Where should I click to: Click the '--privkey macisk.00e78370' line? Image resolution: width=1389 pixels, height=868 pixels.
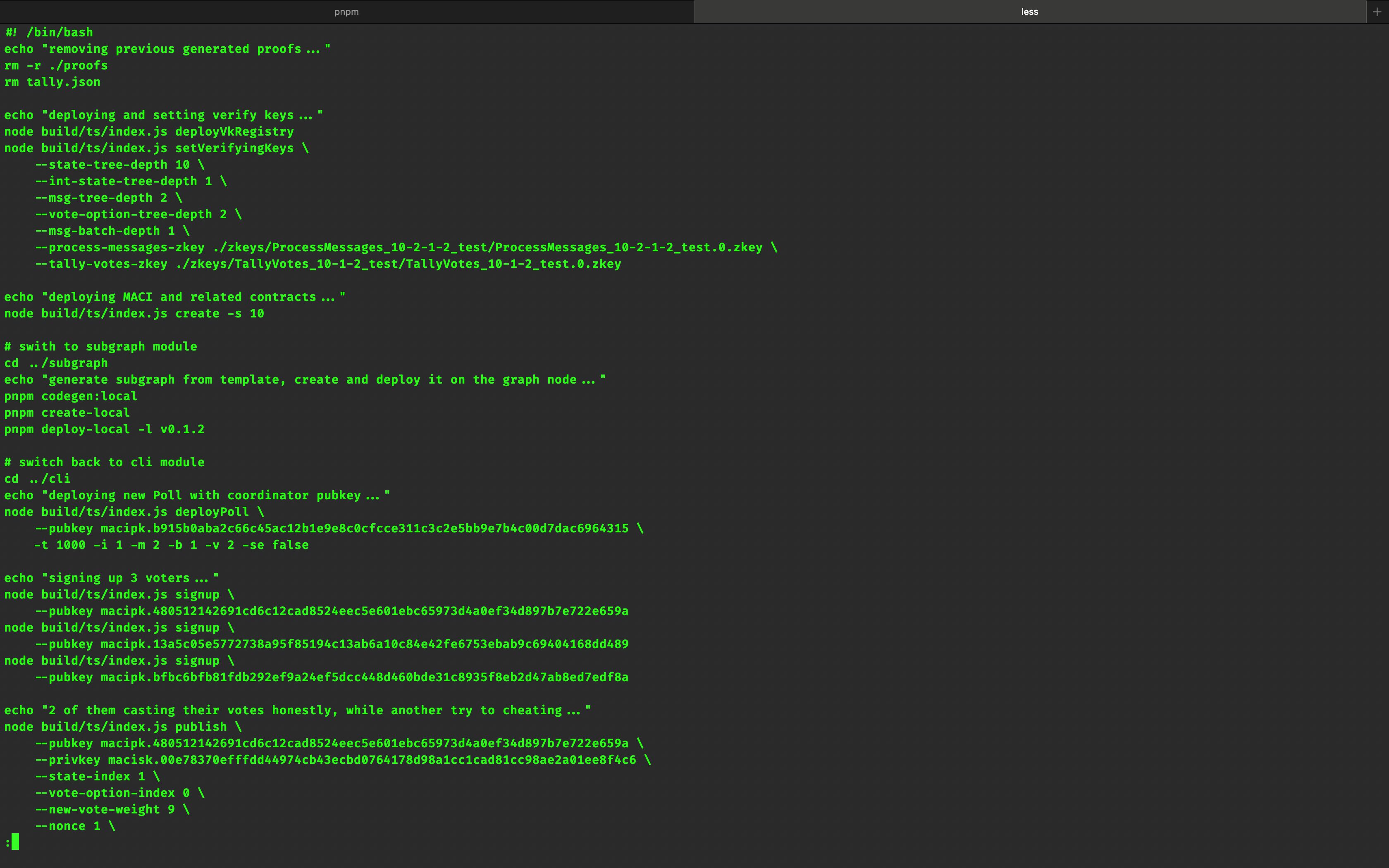pyautogui.click(x=343, y=760)
